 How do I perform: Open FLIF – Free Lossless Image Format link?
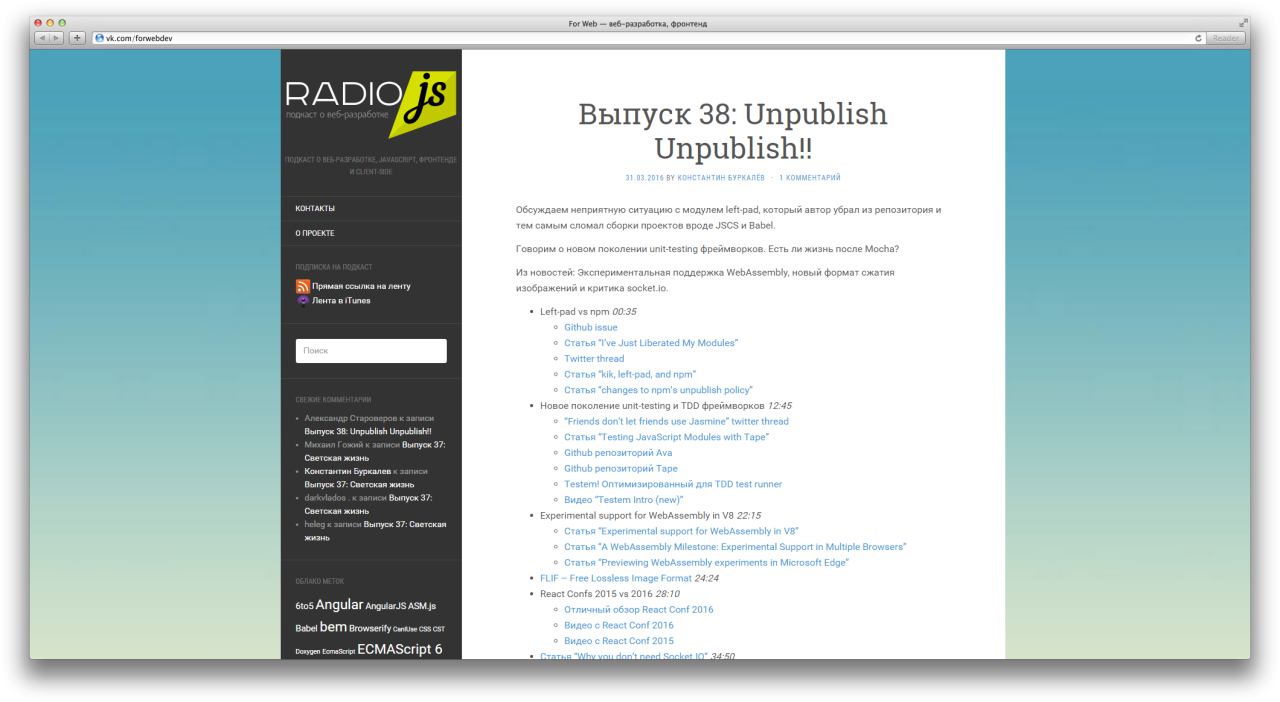pos(616,578)
